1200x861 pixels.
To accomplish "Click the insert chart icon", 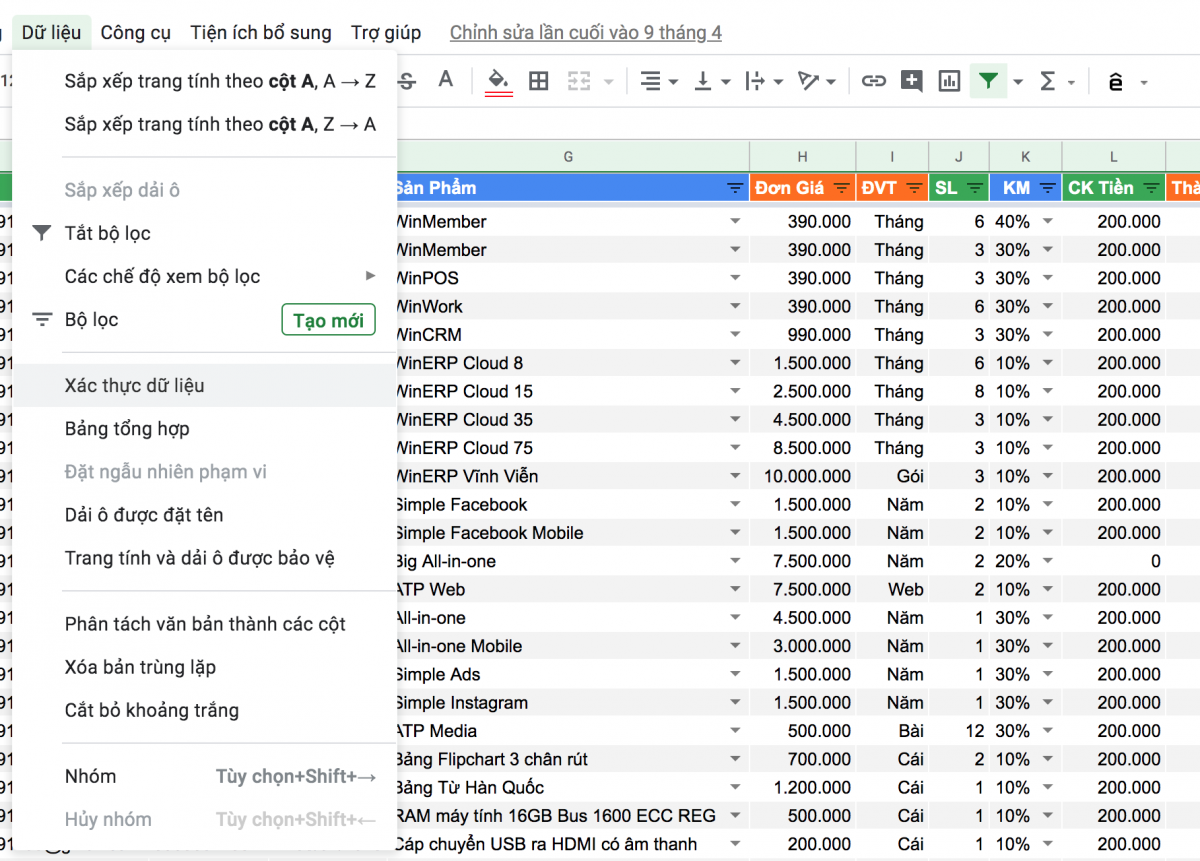I will point(949,81).
